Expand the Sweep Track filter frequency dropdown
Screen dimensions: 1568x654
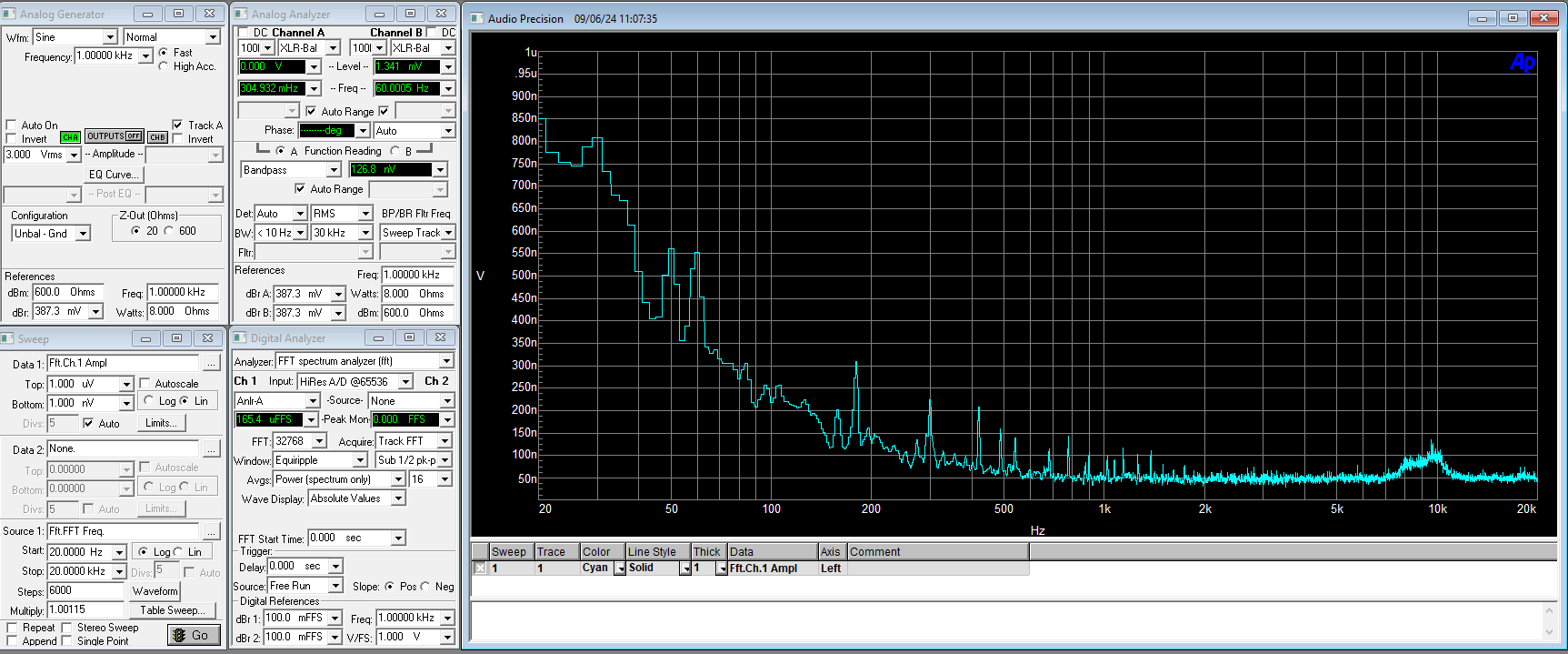[x=448, y=233]
